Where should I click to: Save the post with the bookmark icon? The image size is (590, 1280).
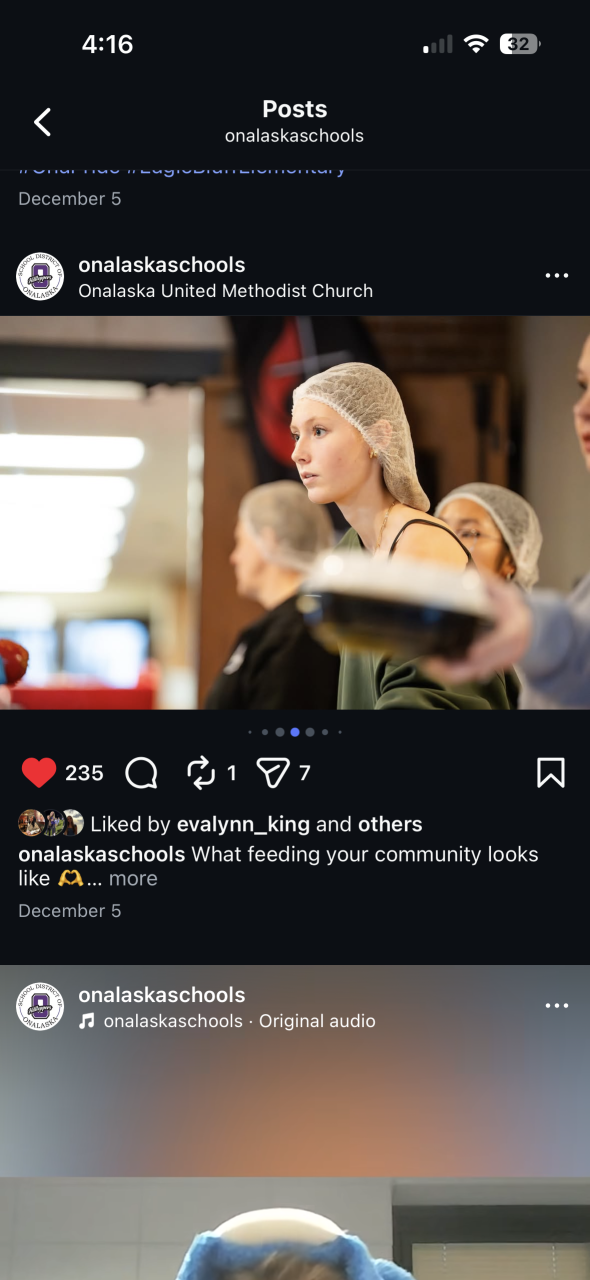(x=551, y=772)
